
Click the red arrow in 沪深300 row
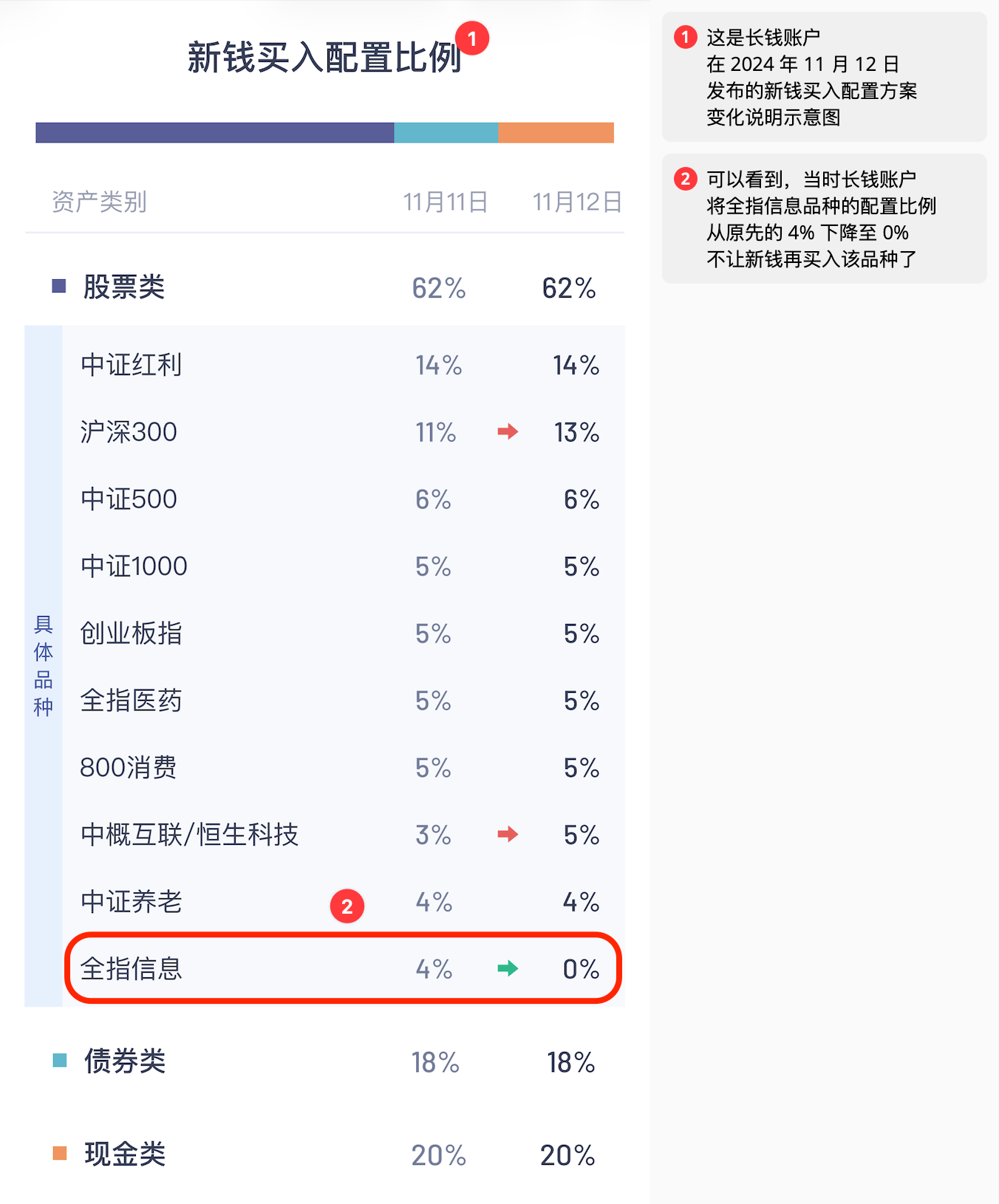[508, 431]
